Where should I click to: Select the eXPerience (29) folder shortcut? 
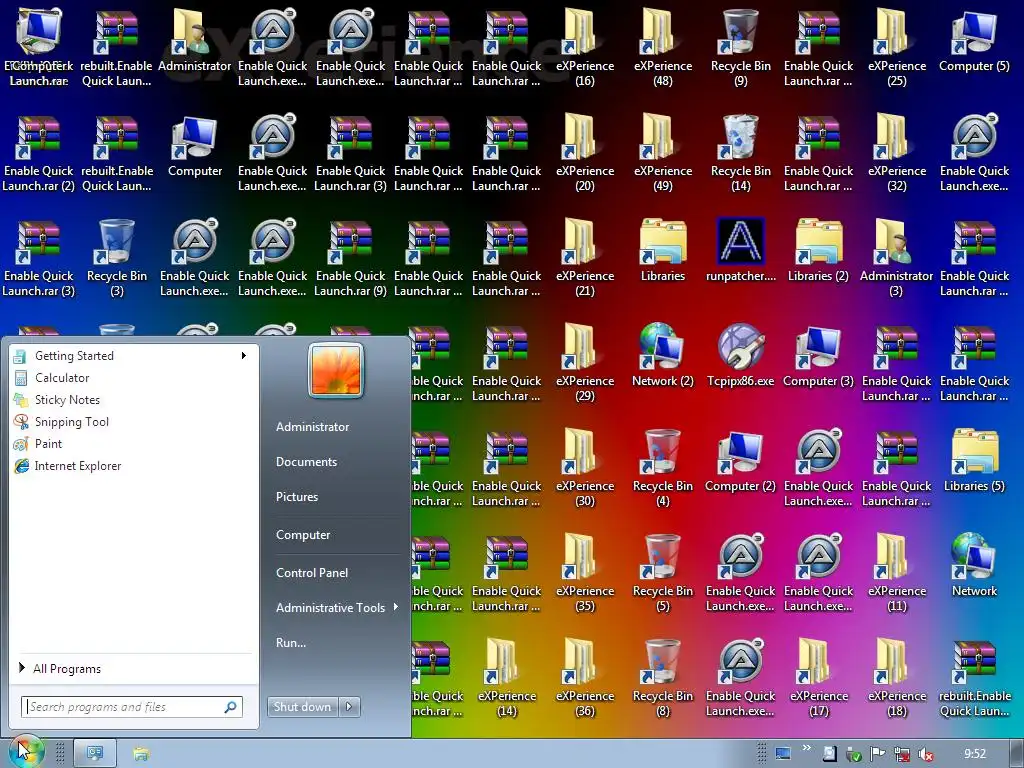pos(585,364)
